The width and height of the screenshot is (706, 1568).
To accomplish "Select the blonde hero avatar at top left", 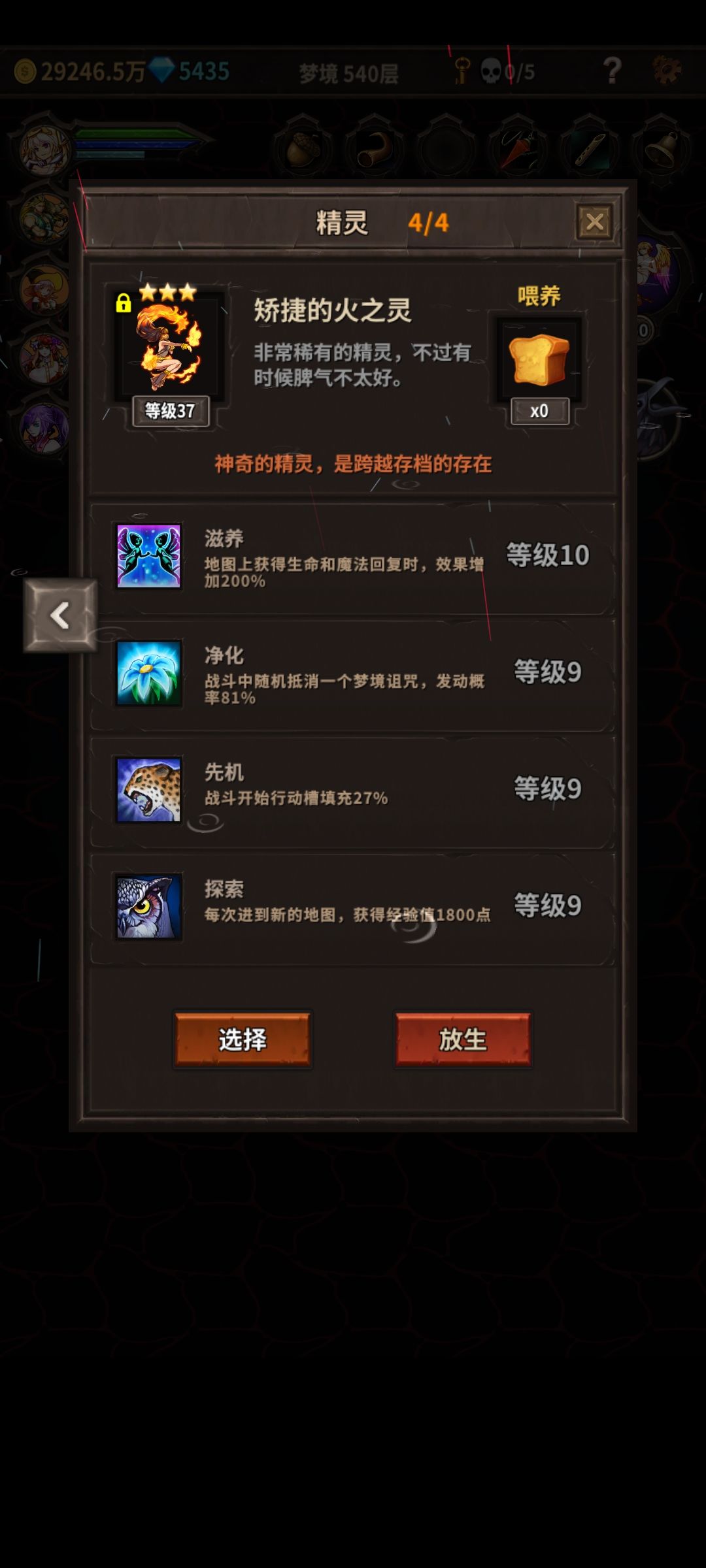I will point(44,151).
